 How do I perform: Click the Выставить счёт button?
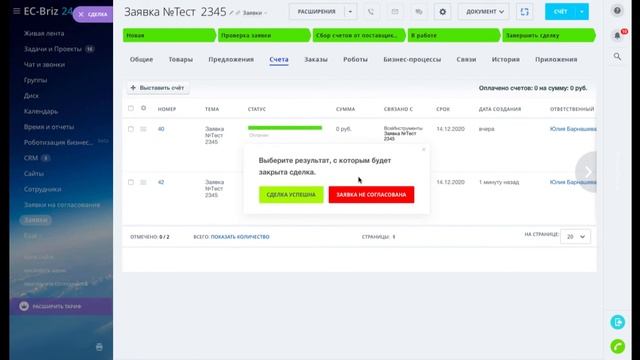[x=158, y=88]
